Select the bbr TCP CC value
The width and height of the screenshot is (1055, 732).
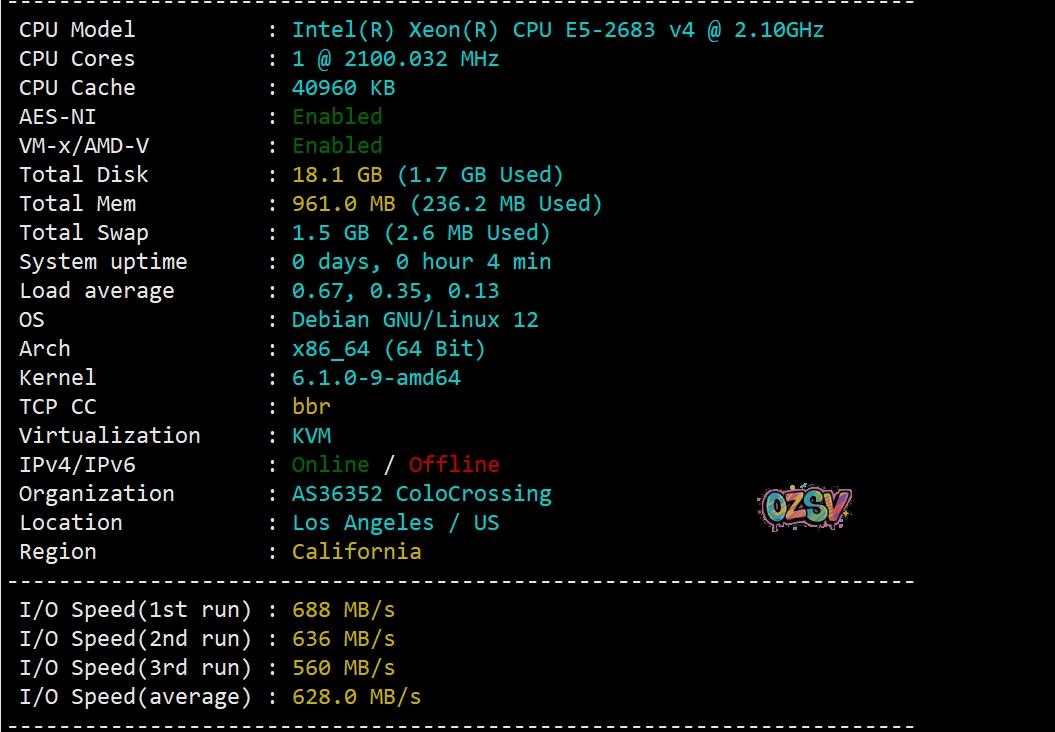[311, 407]
